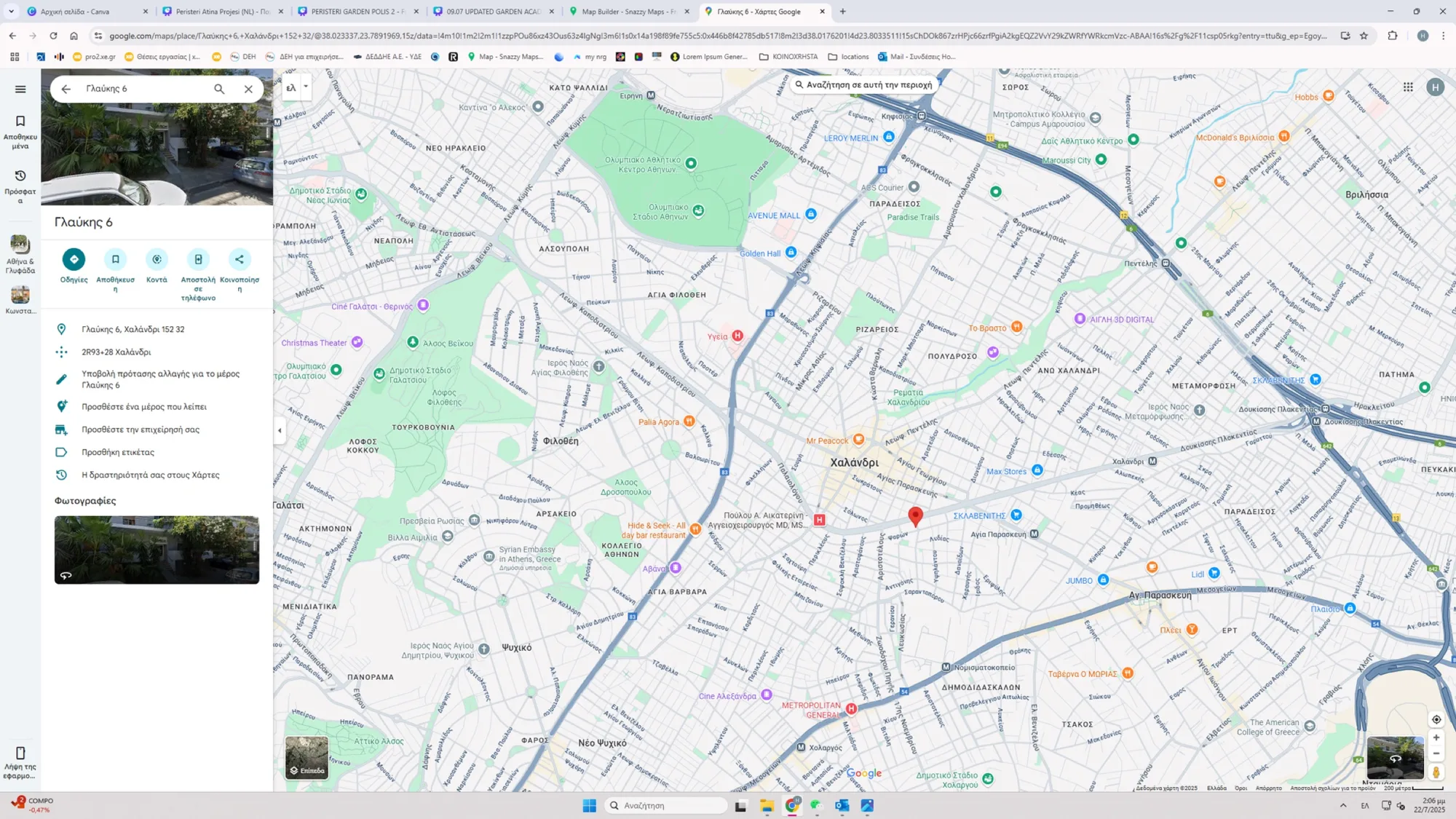The image size is (1456, 819).
Task: Click the Directions (Οδηγίες) button
Action: 74,259
